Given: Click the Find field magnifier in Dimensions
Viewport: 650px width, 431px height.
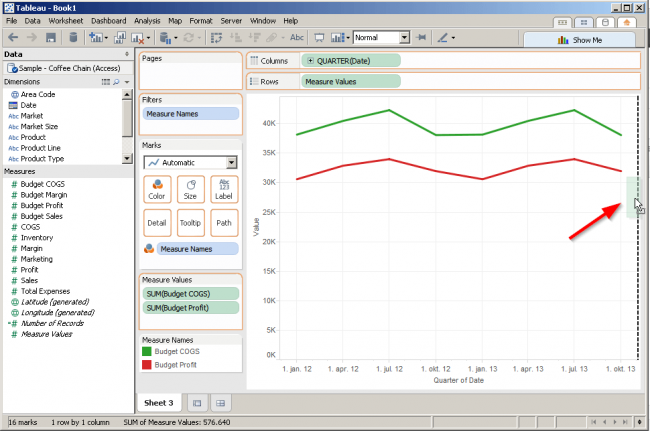Looking at the screenshot, I should pyautogui.click(x=116, y=82).
